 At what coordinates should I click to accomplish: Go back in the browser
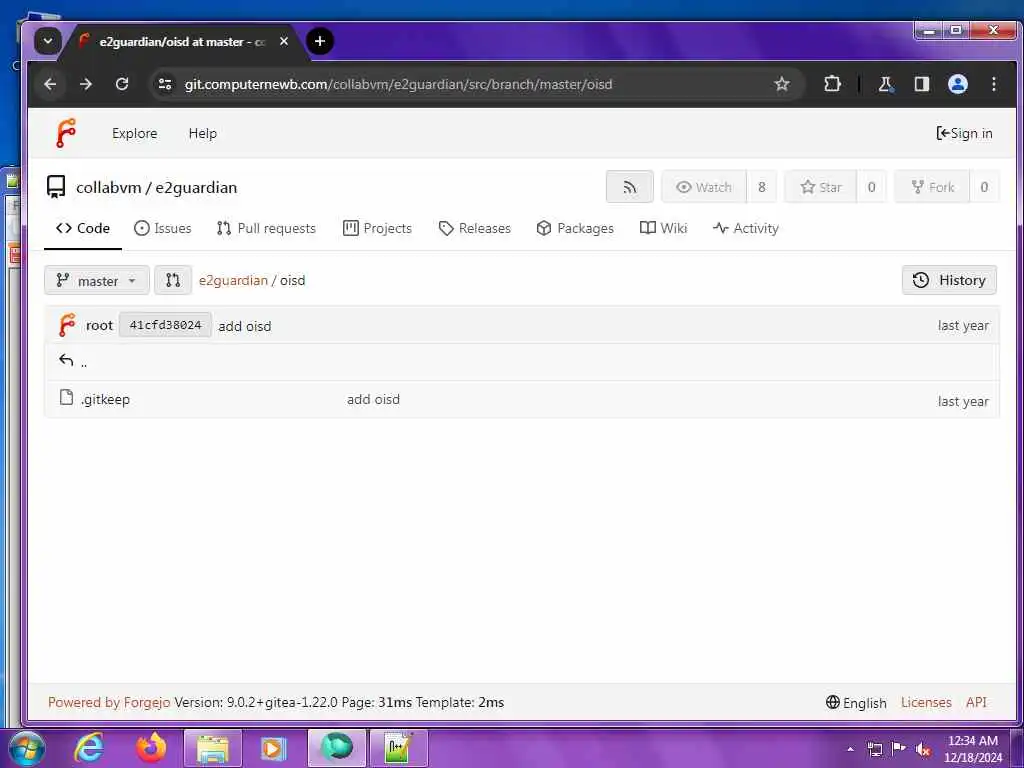pyautogui.click(x=50, y=84)
